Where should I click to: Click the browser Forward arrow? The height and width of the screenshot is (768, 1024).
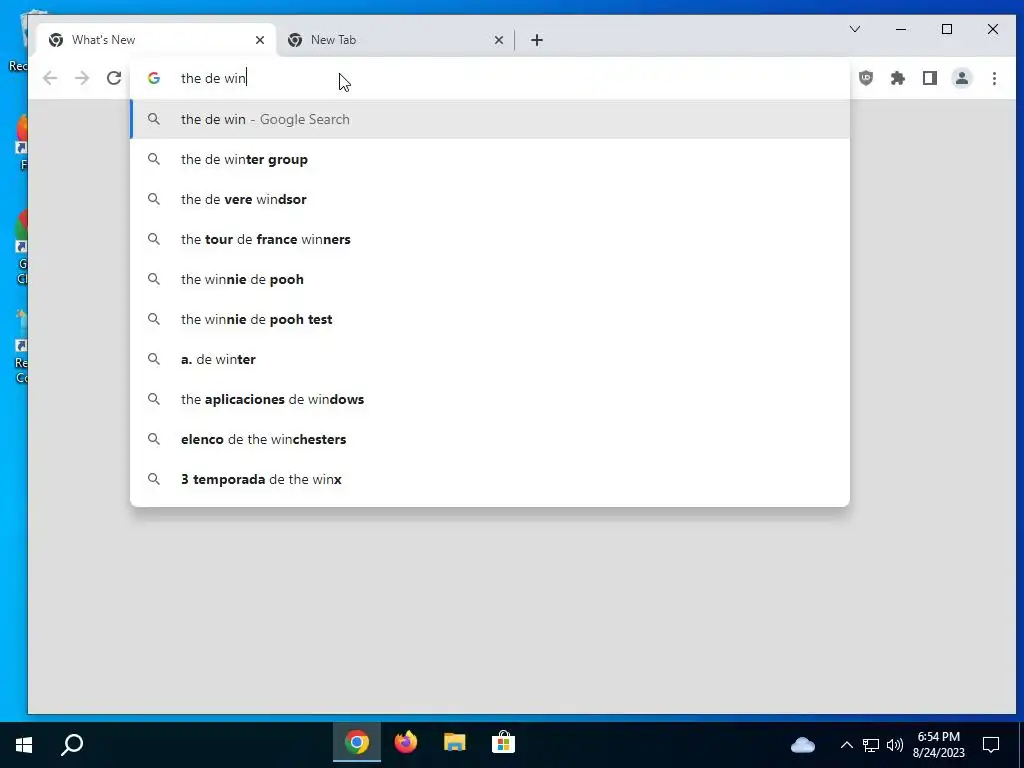pos(82,78)
